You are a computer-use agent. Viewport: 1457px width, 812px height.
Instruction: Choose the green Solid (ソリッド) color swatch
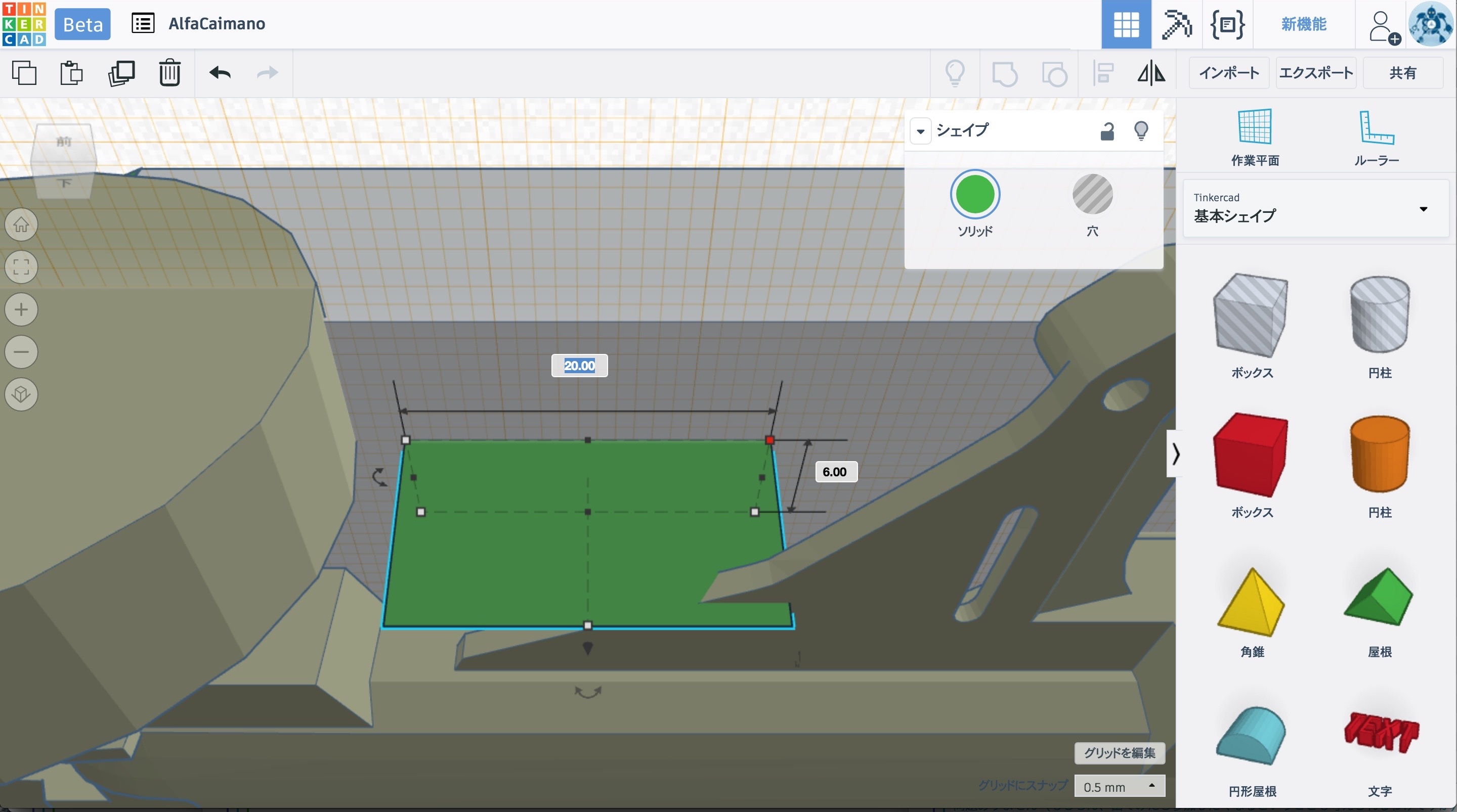974,195
